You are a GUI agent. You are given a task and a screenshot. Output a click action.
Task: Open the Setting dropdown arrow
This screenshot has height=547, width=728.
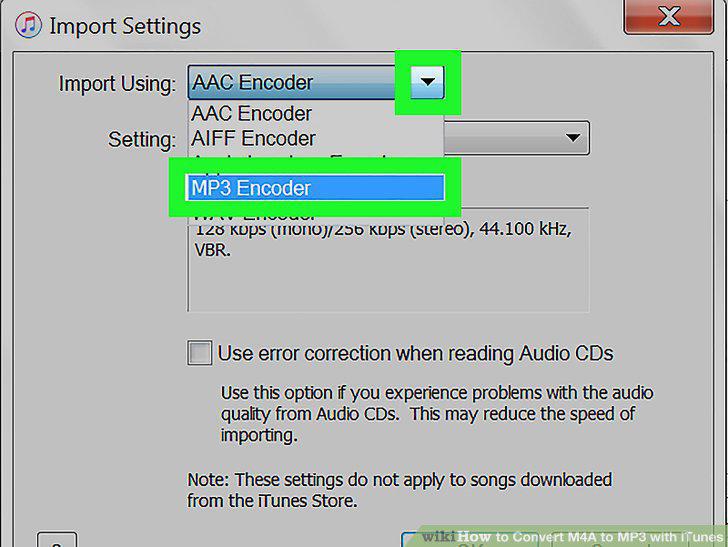click(573, 137)
